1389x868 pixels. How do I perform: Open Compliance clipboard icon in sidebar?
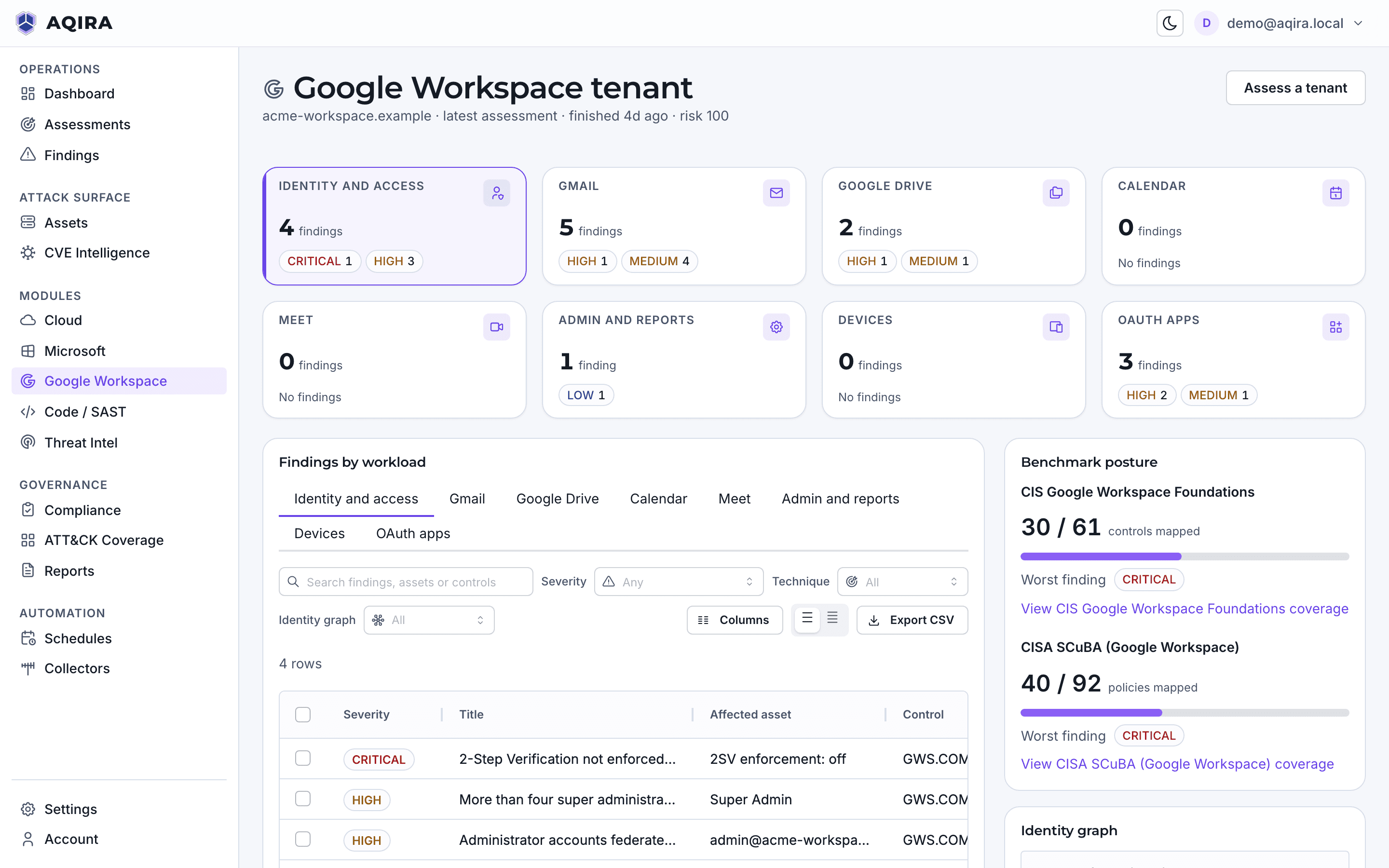[27, 510]
